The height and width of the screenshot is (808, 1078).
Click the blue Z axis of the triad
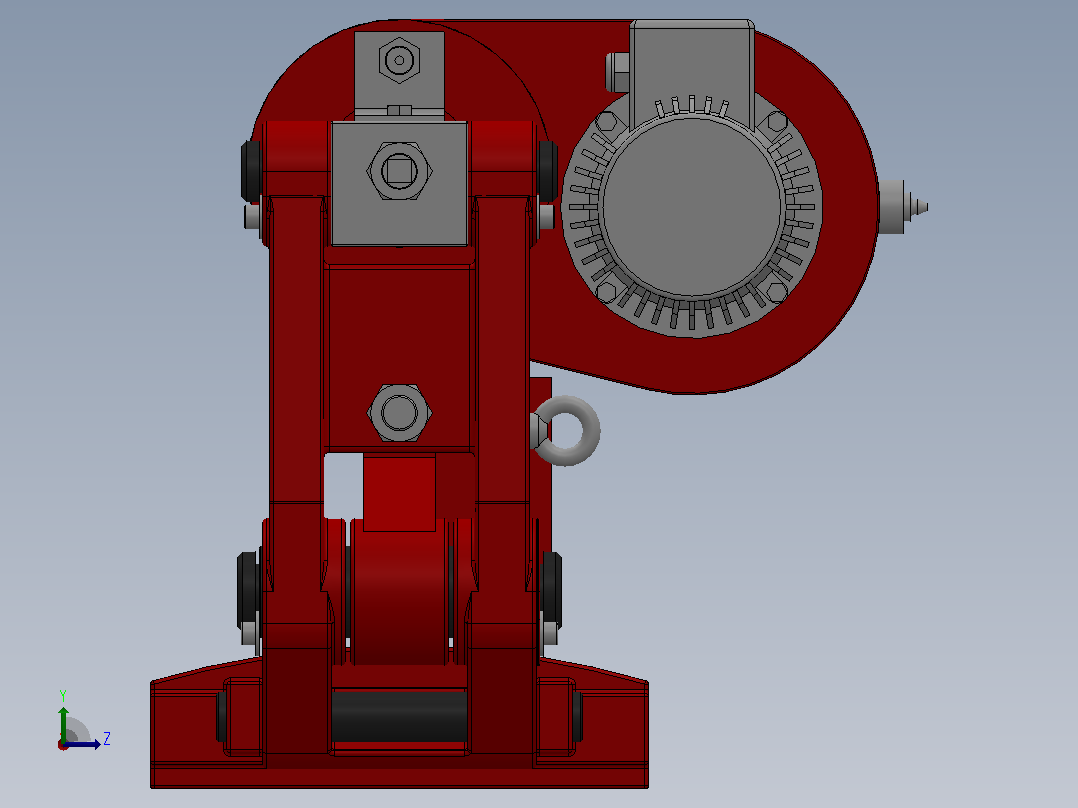click(x=82, y=744)
